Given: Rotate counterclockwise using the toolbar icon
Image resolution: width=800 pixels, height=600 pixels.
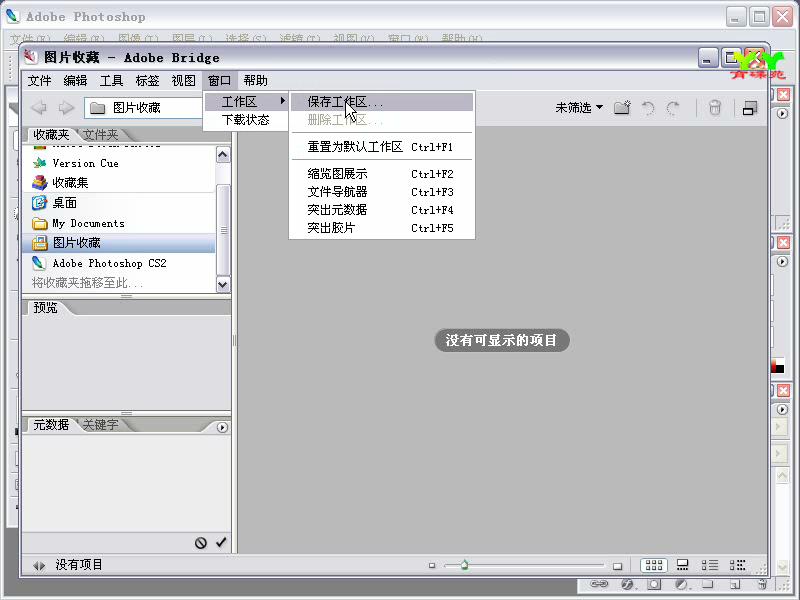Looking at the screenshot, I should click(x=648, y=108).
